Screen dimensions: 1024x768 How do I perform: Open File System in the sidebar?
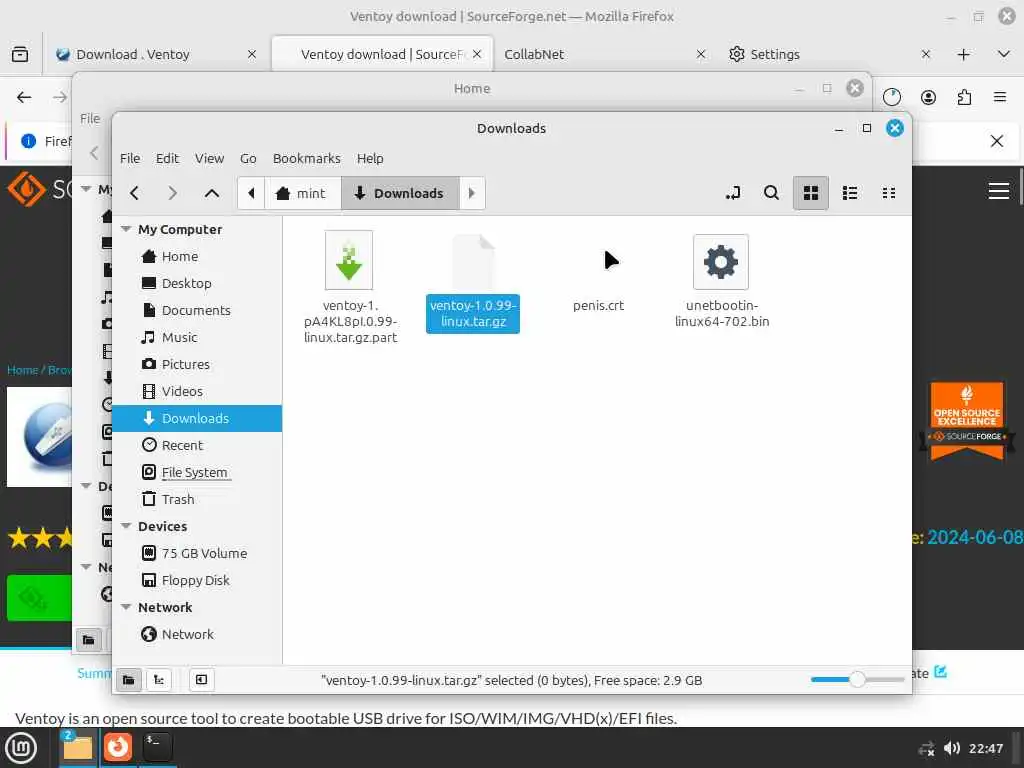tap(197, 472)
